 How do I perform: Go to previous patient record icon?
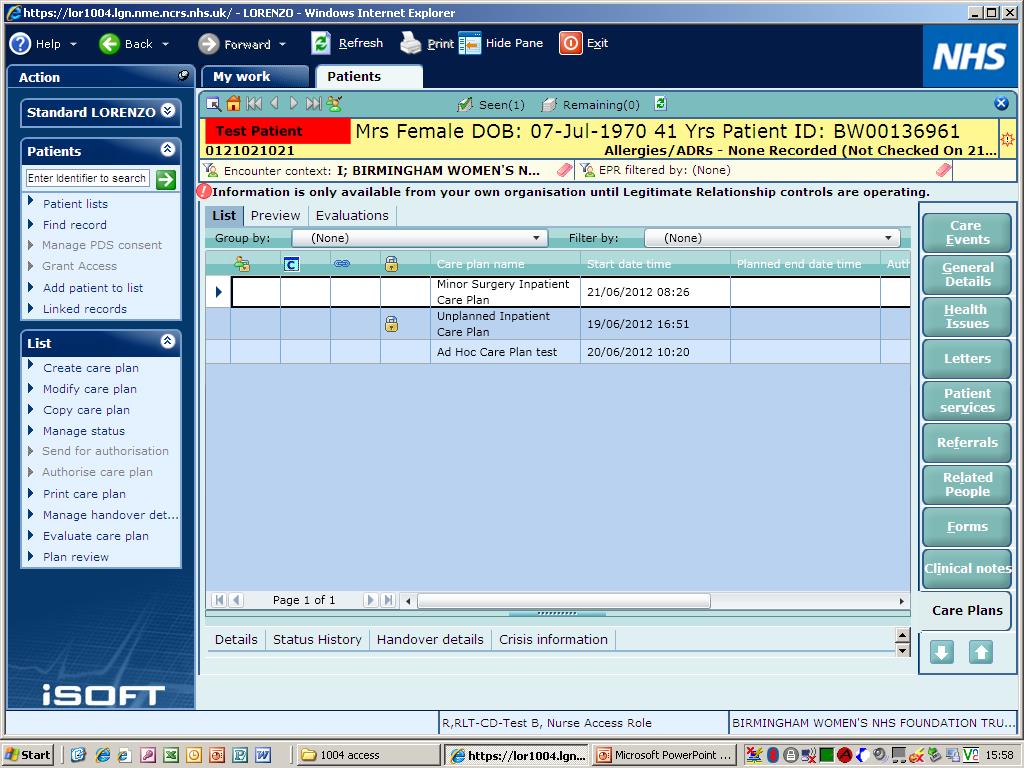coord(274,103)
